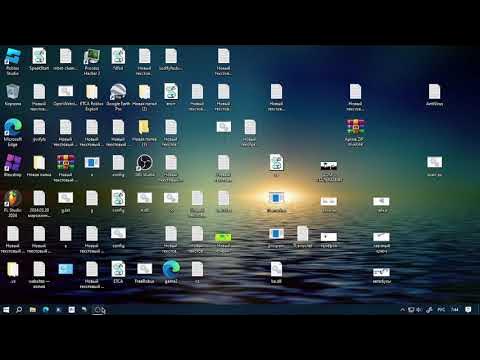
Task: Launch FL Studio 2024 shortcut
Action: click(x=13, y=204)
